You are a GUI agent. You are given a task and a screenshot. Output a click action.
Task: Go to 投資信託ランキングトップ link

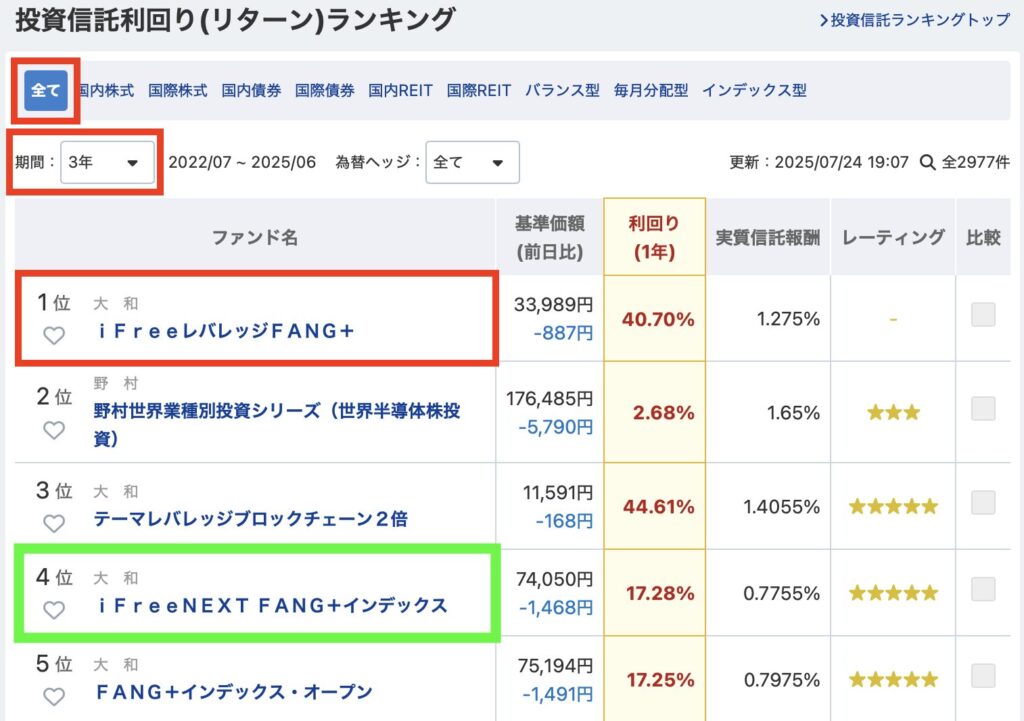[914, 20]
